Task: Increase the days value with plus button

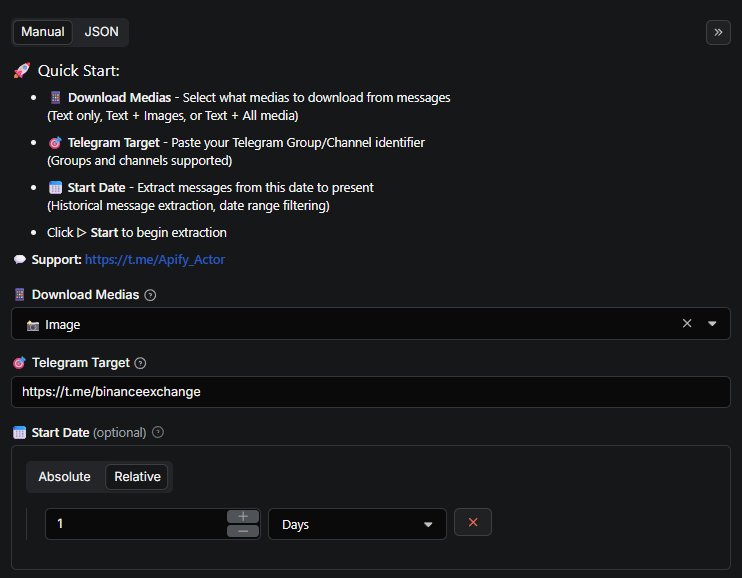Action: [243, 516]
